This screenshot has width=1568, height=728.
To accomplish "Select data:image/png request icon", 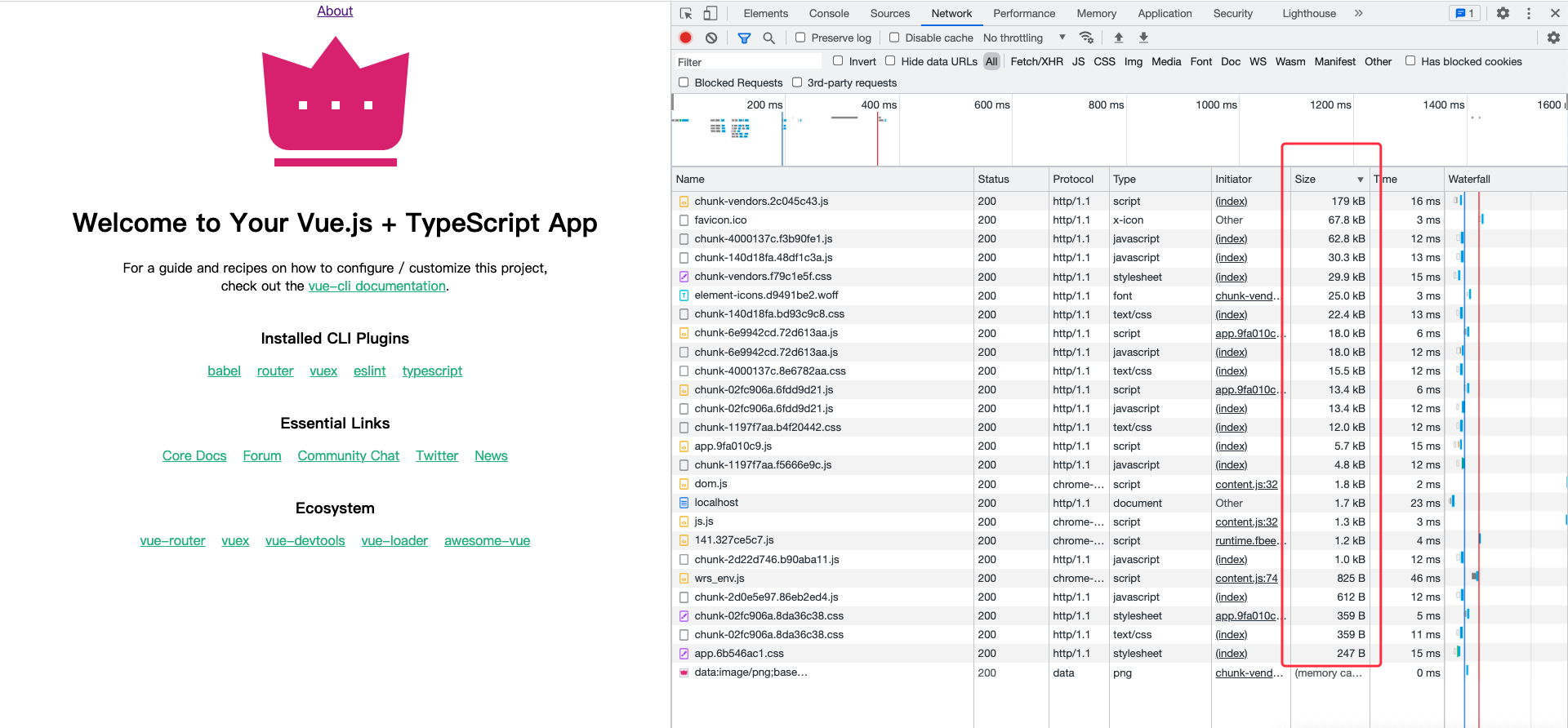I will [x=684, y=673].
